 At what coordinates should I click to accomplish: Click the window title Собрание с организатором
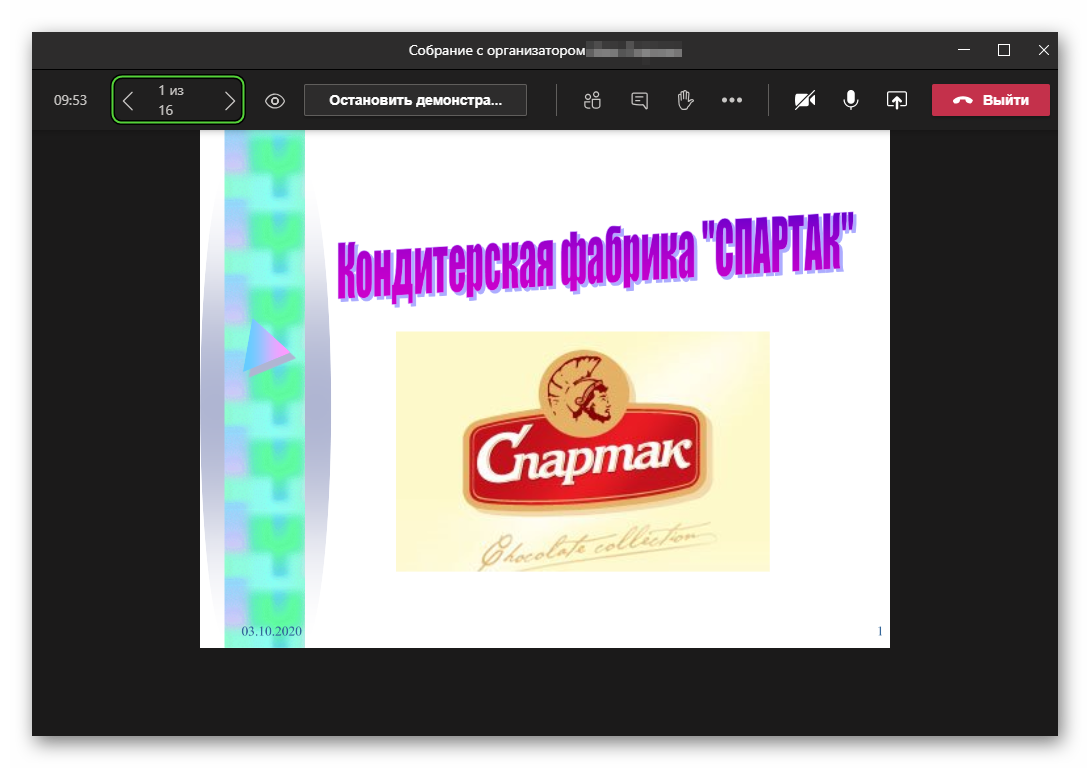[x=496, y=51]
